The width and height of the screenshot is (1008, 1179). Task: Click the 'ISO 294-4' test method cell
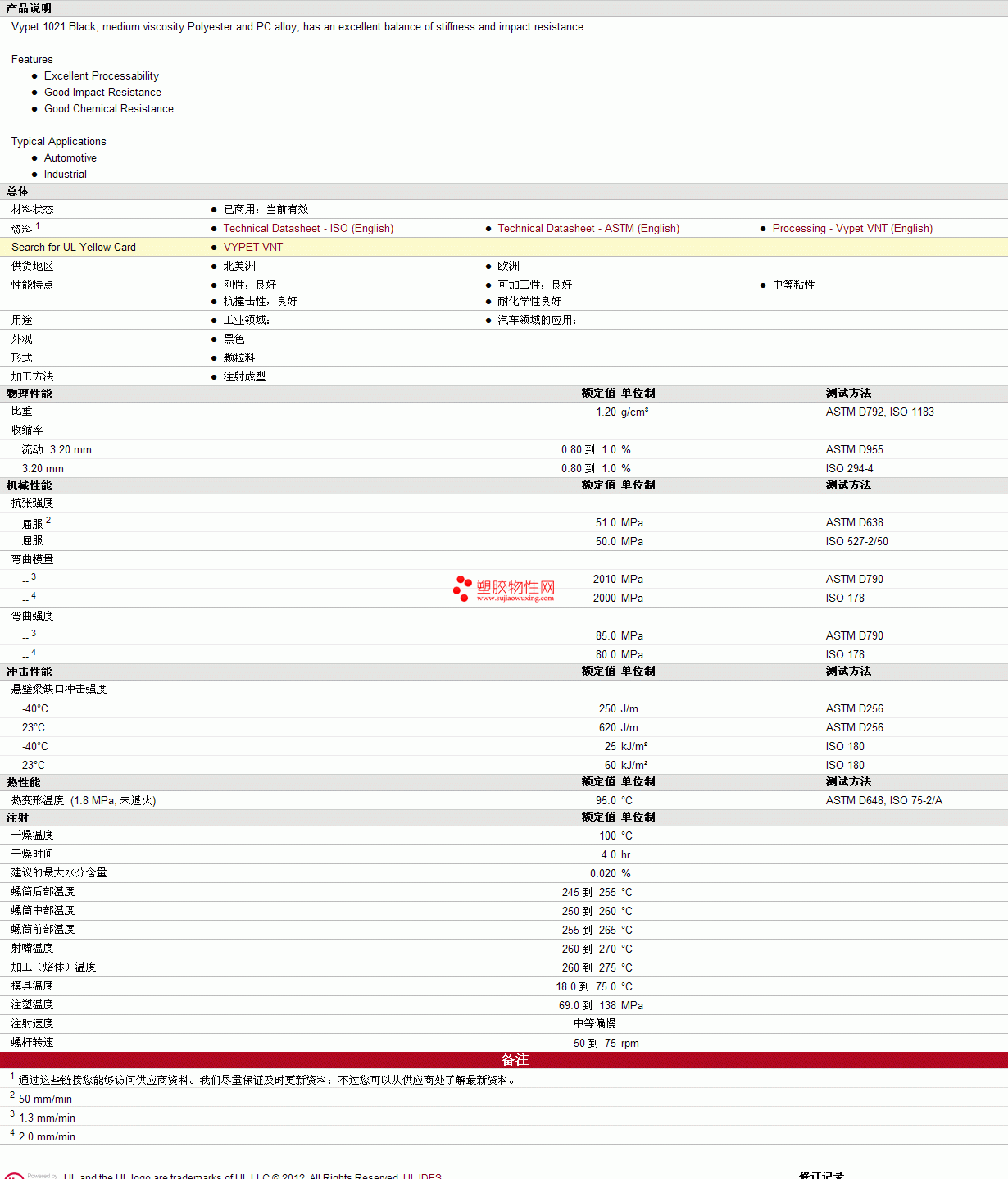click(x=850, y=469)
